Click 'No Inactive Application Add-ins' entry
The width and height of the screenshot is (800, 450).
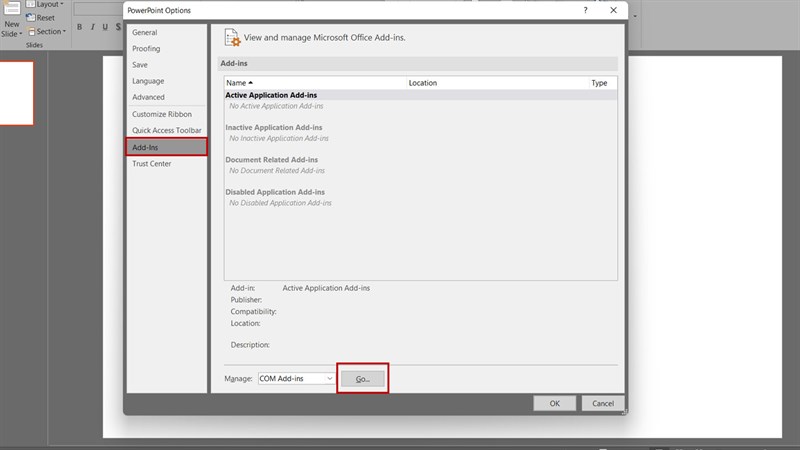[279, 138]
